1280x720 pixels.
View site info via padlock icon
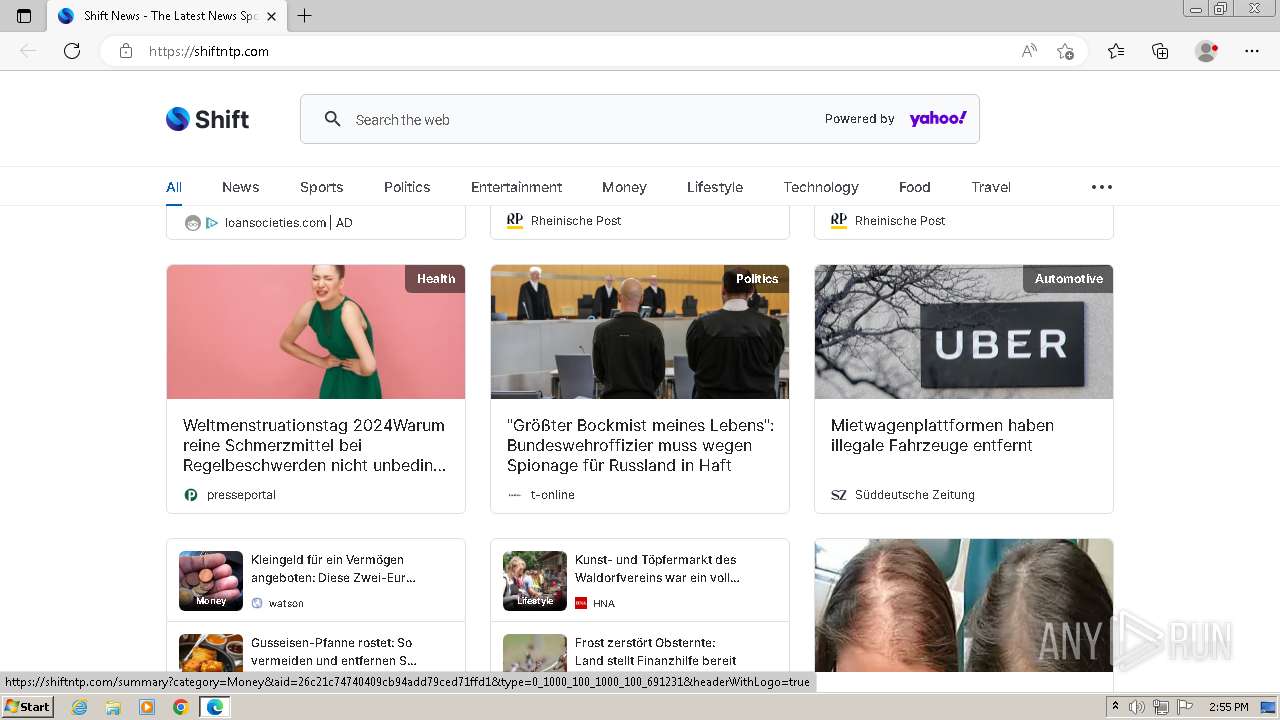click(x=126, y=51)
